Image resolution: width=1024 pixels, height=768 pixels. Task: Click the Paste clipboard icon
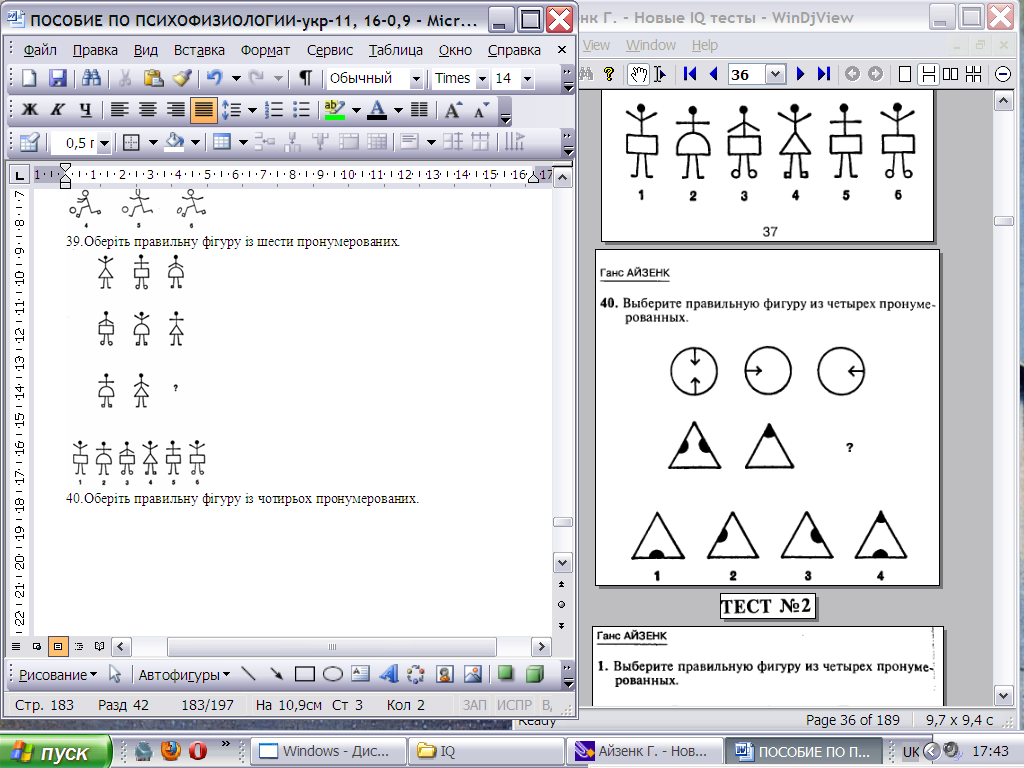pyautogui.click(x=153, y=78)
